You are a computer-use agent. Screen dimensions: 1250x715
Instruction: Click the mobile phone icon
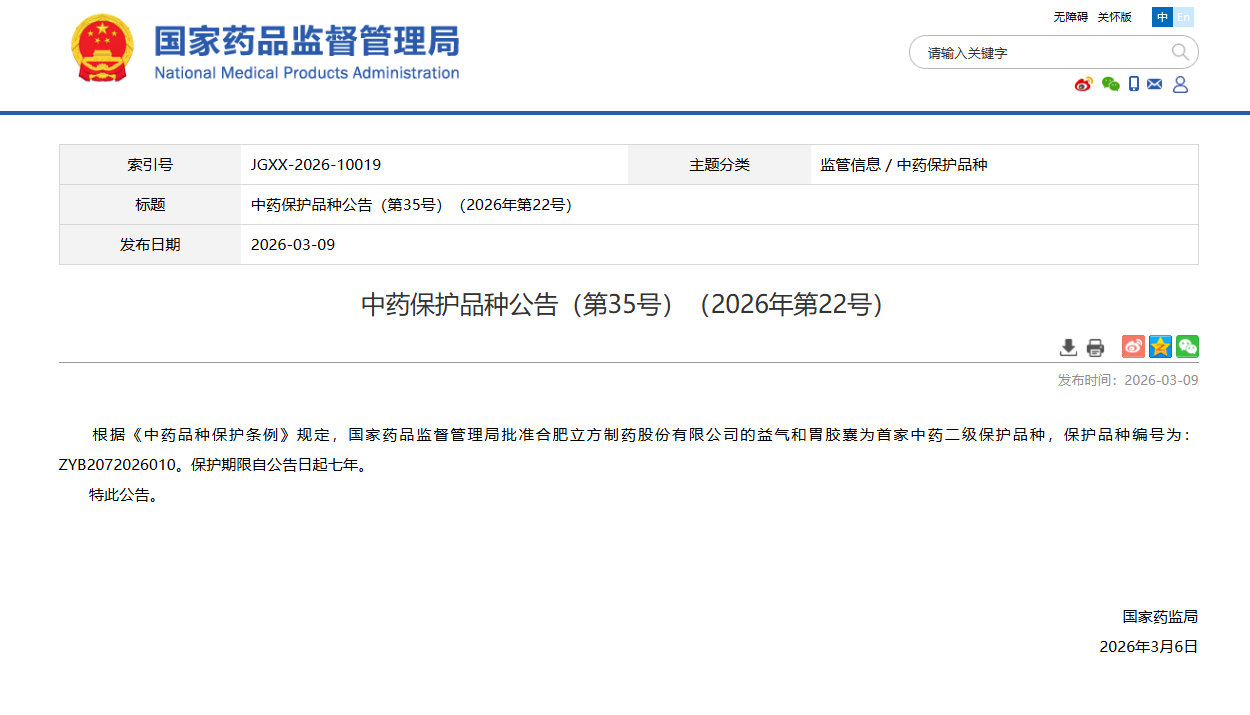1134,84
